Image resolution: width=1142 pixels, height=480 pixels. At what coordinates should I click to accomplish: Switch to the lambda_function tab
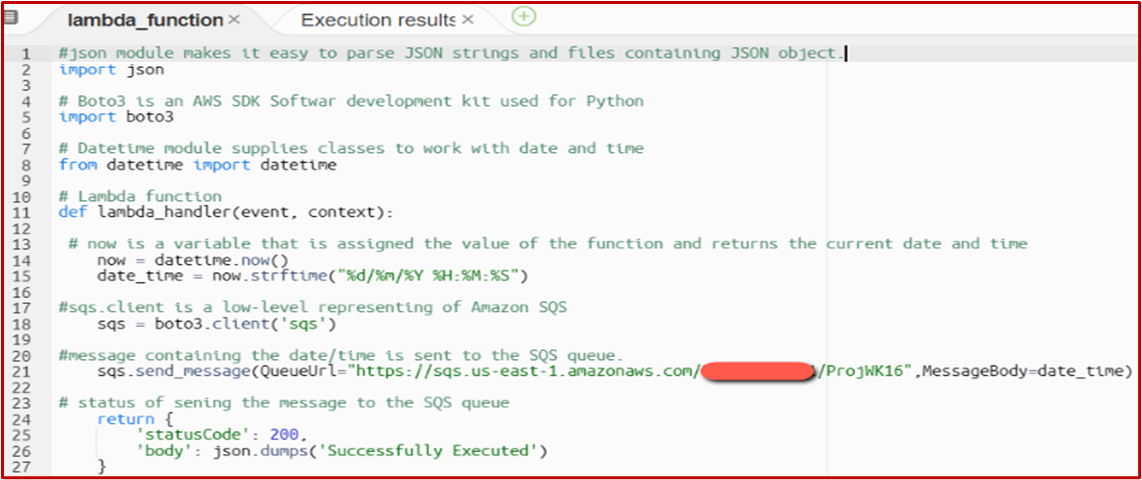point(145,20)
